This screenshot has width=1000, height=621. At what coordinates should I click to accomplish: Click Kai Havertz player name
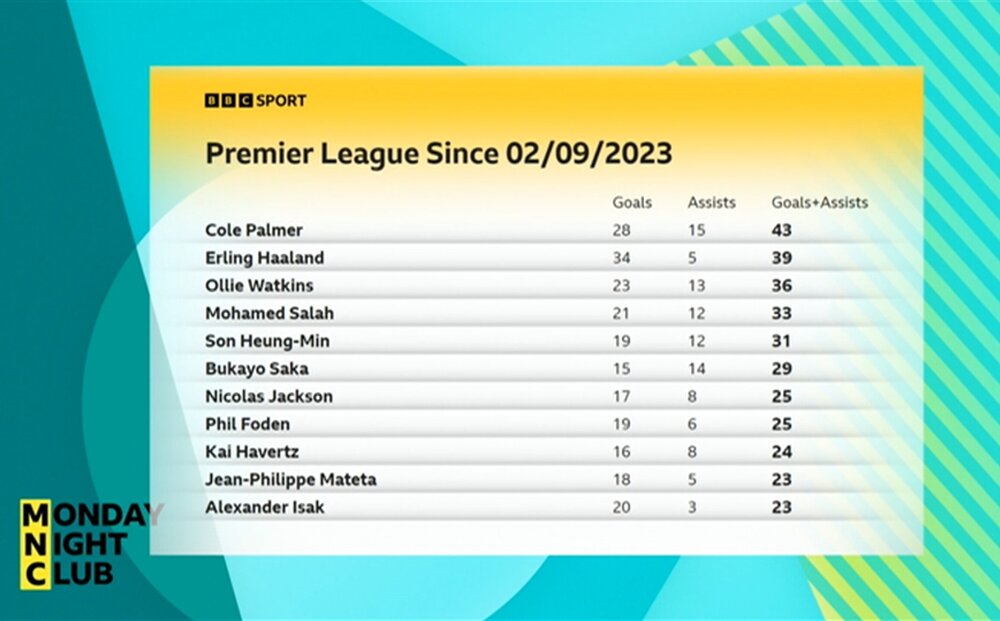(252, 452)
